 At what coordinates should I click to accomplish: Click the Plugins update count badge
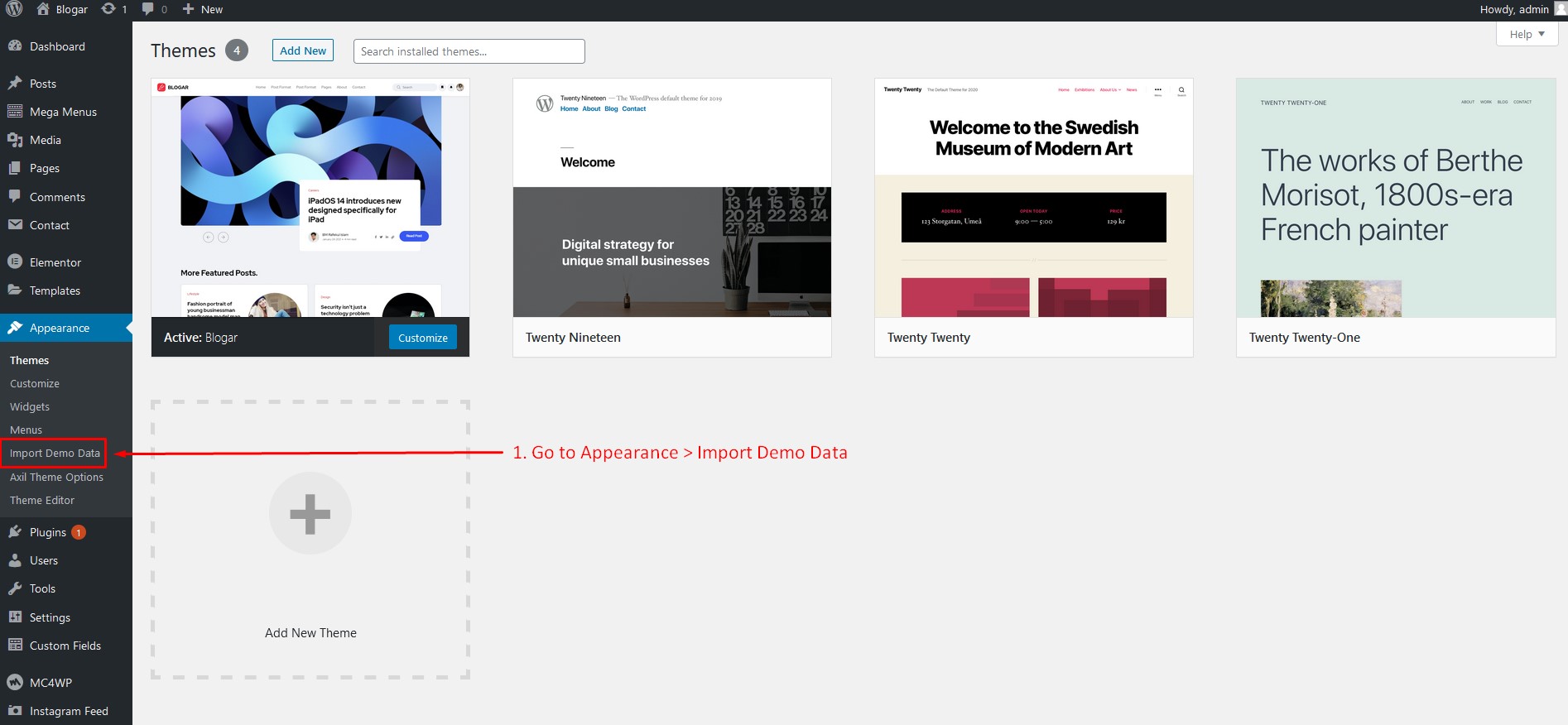pos(79,532)
